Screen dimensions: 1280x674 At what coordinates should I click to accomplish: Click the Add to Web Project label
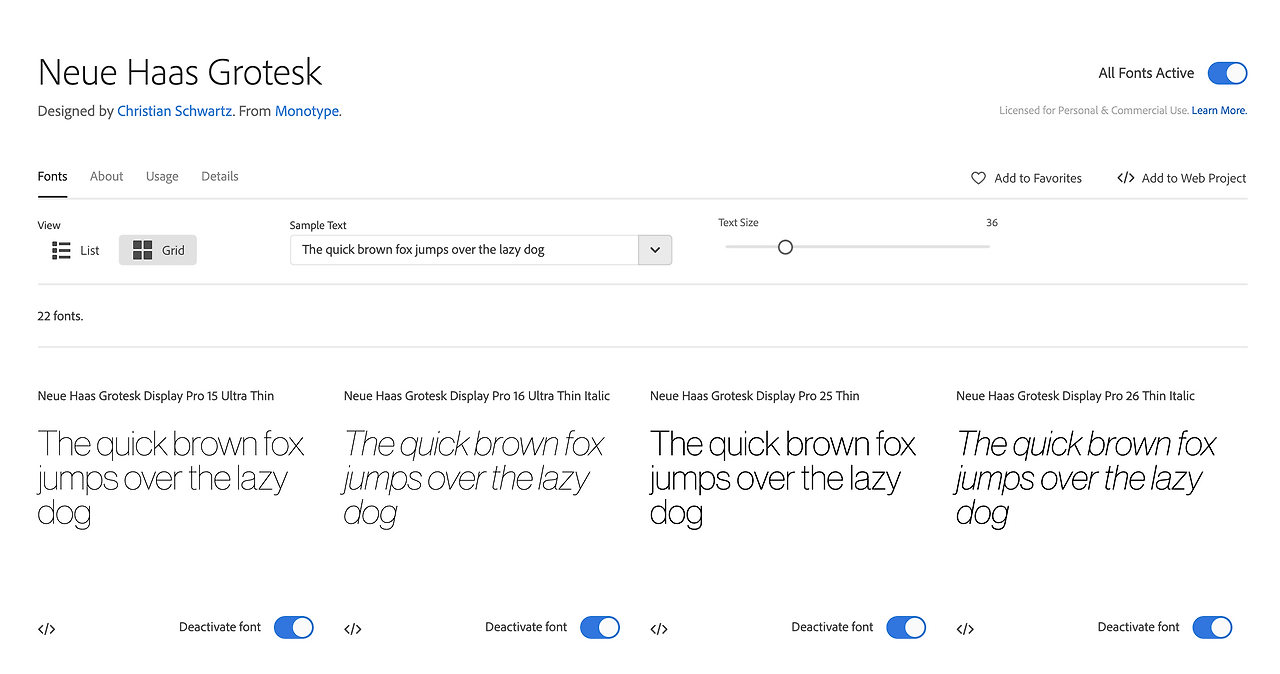[x=1194, y=178]
